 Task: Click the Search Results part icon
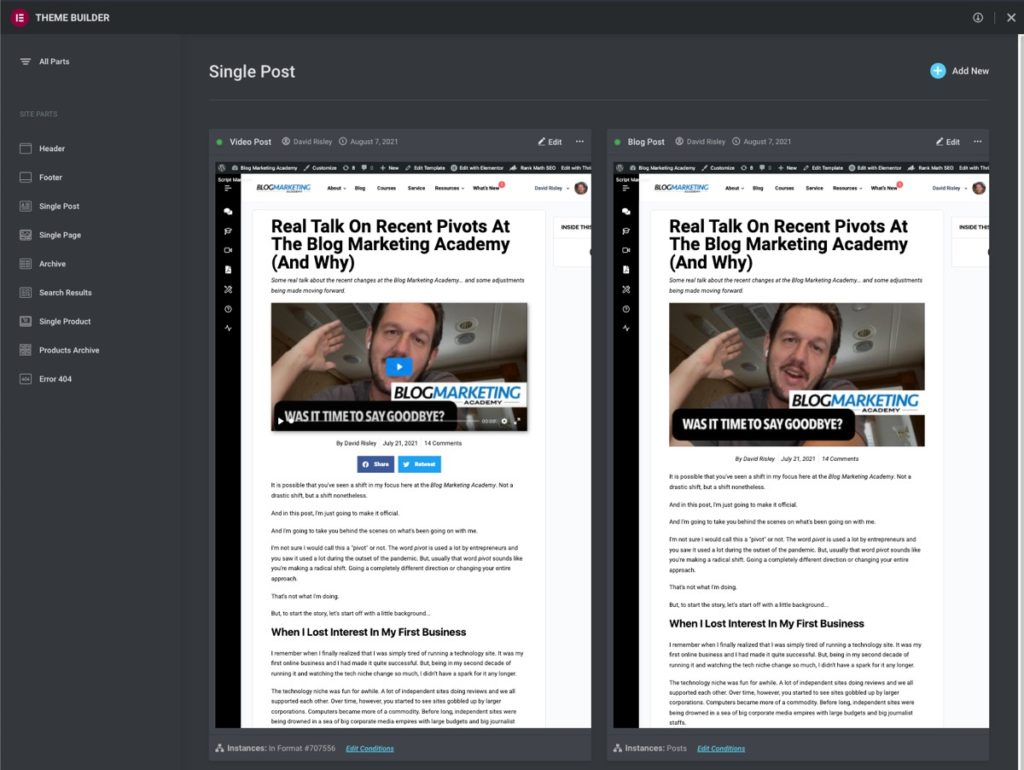[25, 292]
